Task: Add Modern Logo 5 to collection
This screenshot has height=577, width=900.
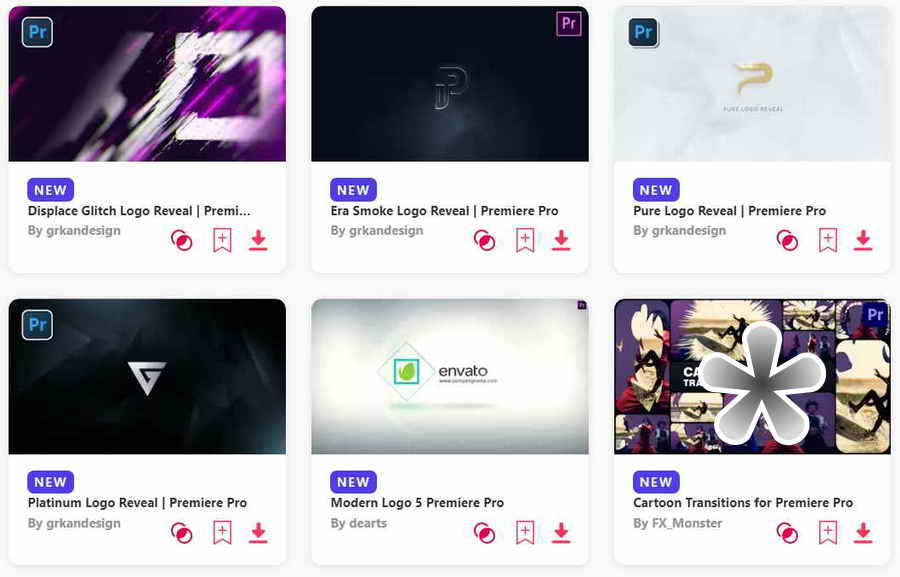Action: coord(525,533)
